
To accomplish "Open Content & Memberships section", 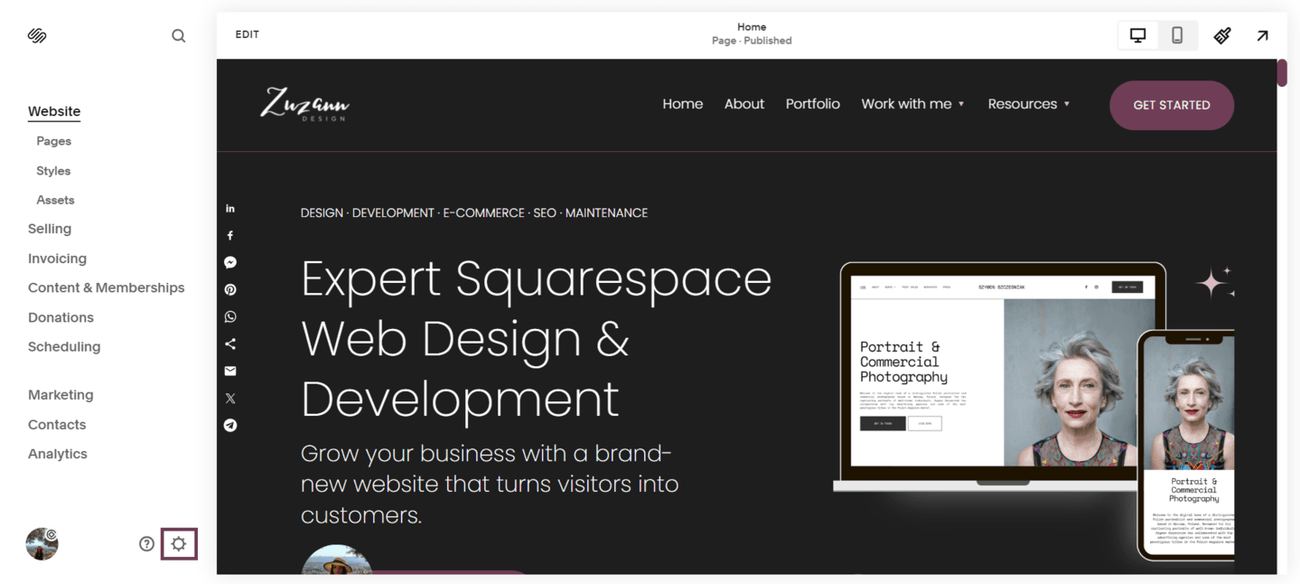I will [x=106, y=287].
